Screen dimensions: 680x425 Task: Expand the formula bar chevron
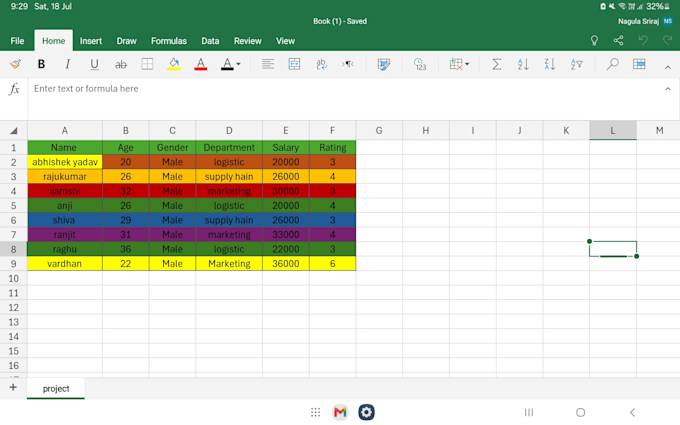[x=668, y=88]
